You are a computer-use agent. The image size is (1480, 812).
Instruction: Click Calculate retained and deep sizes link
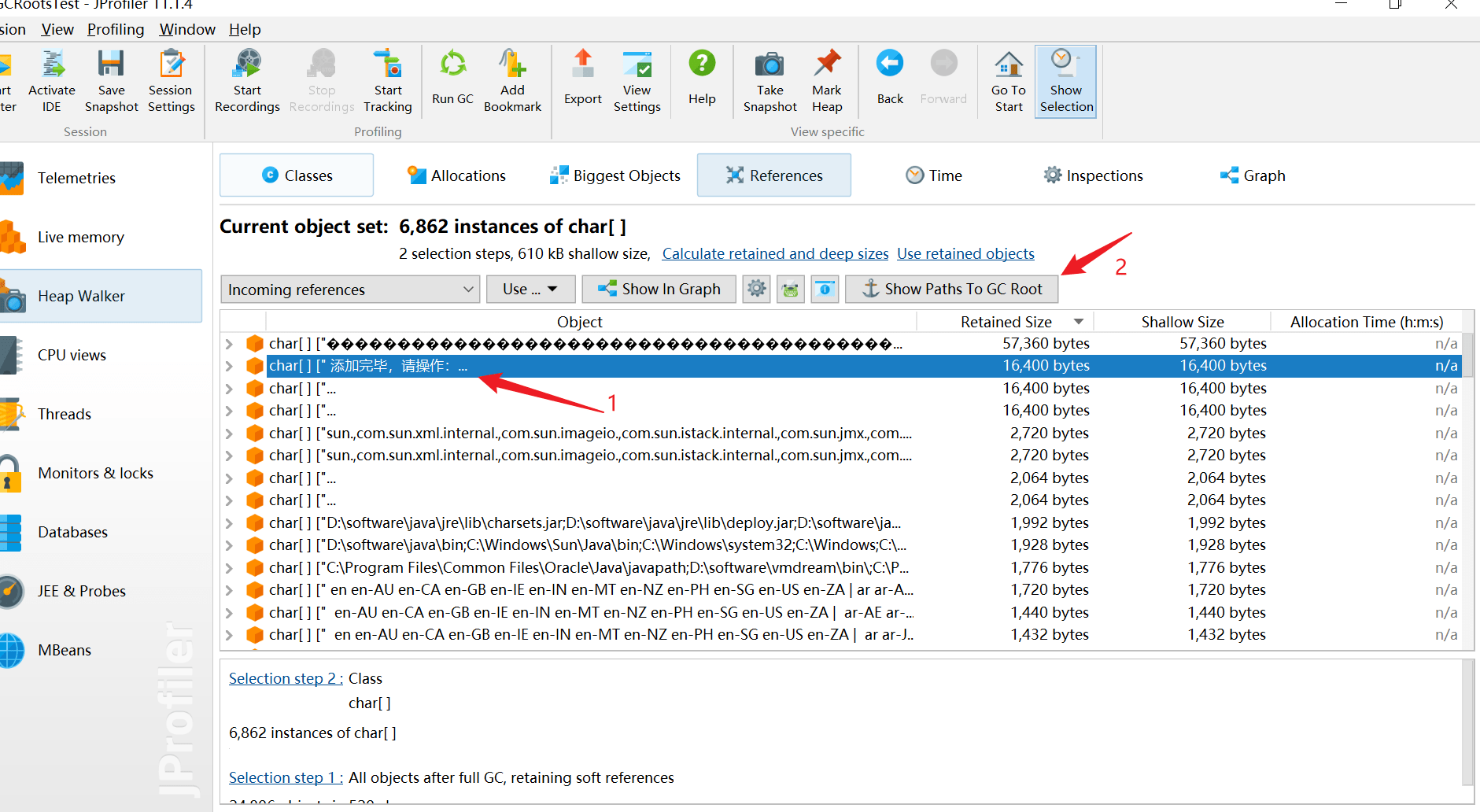click(775, 253)
